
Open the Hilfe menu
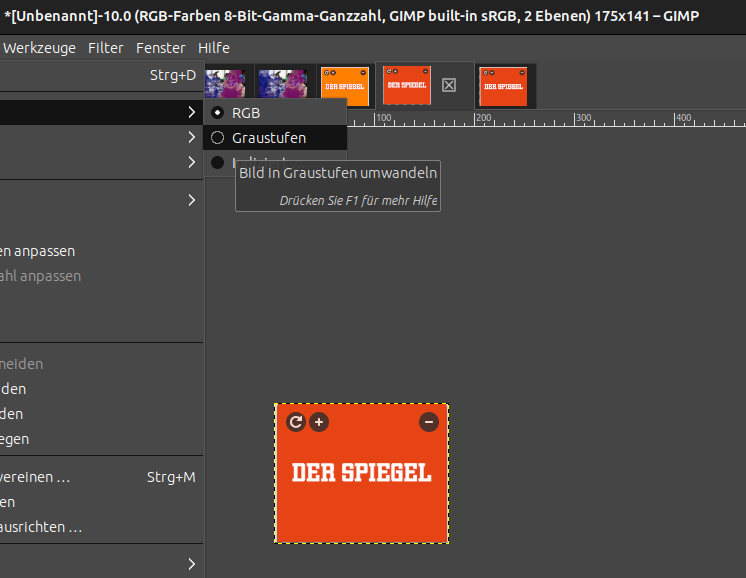(x=214, y=48)
